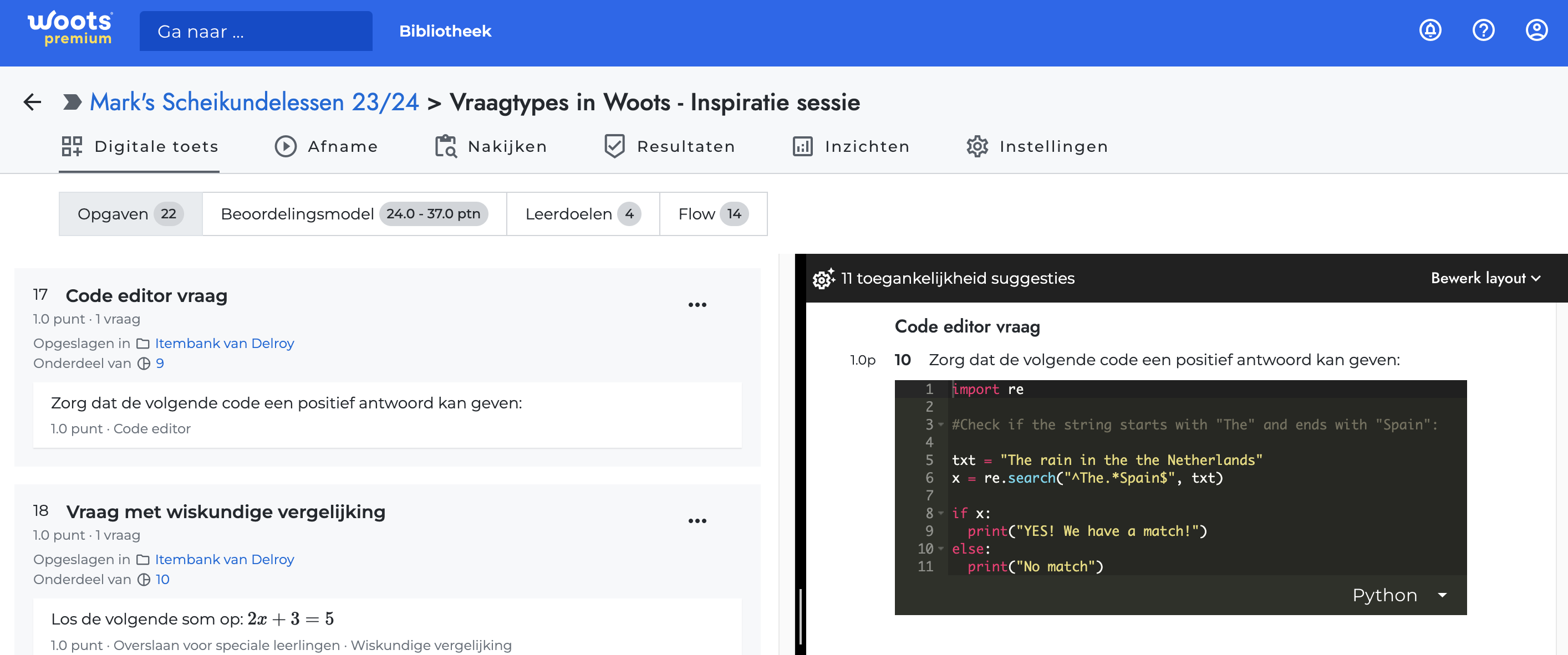Open the notifications bell icon

pos(1430,30)
